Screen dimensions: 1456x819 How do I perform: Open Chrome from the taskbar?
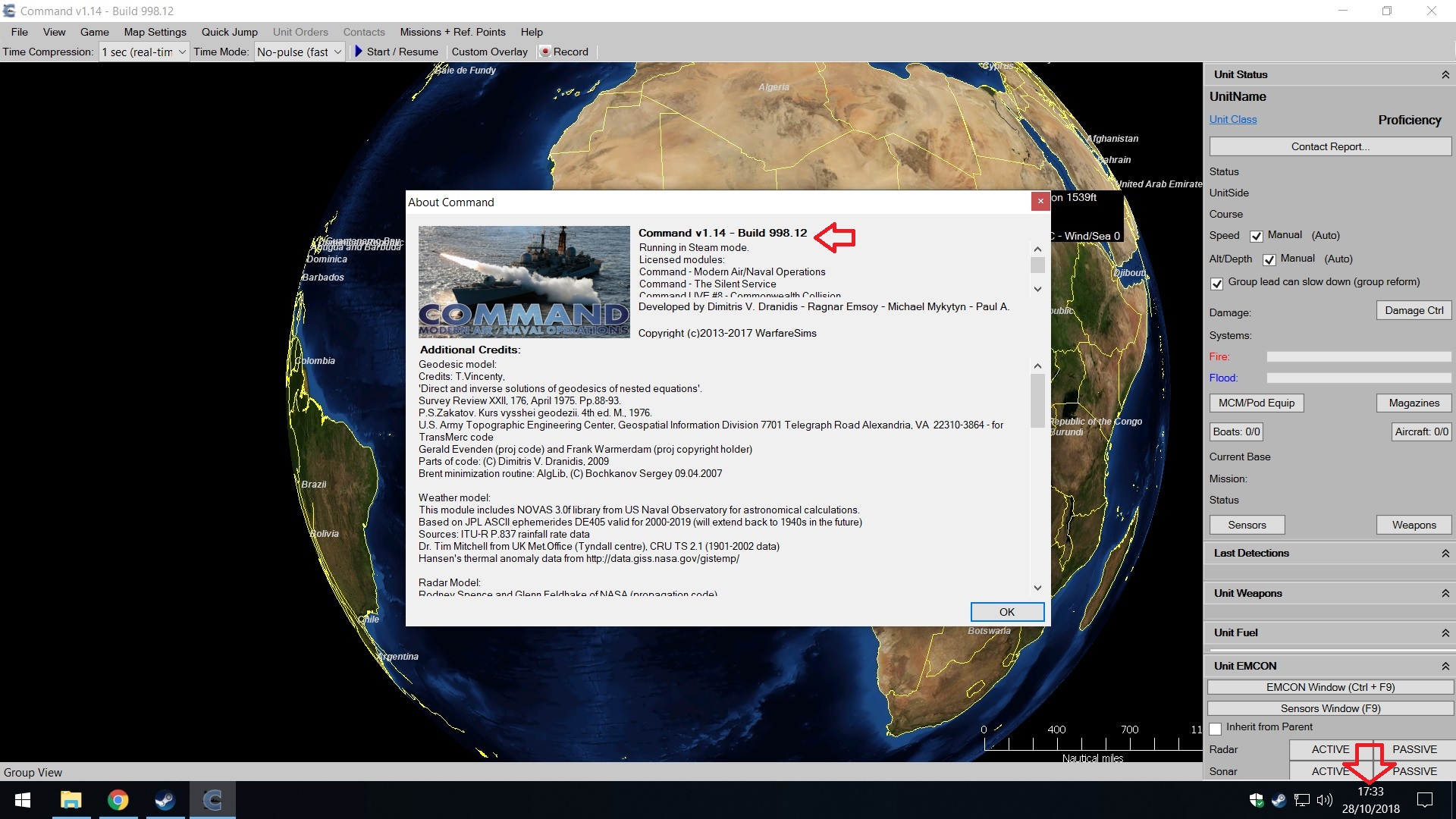click(118, 800)
